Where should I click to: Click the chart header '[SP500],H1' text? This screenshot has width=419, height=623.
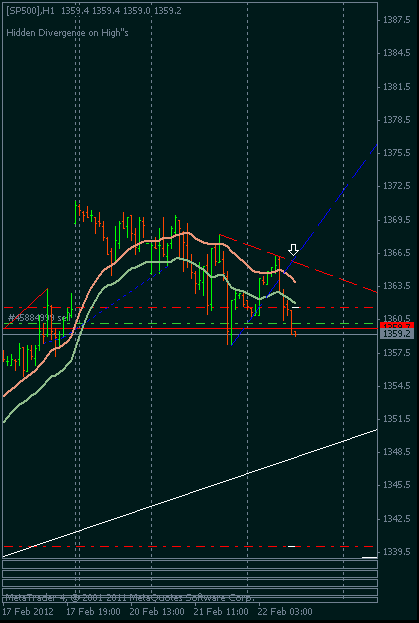click(31, 11)
